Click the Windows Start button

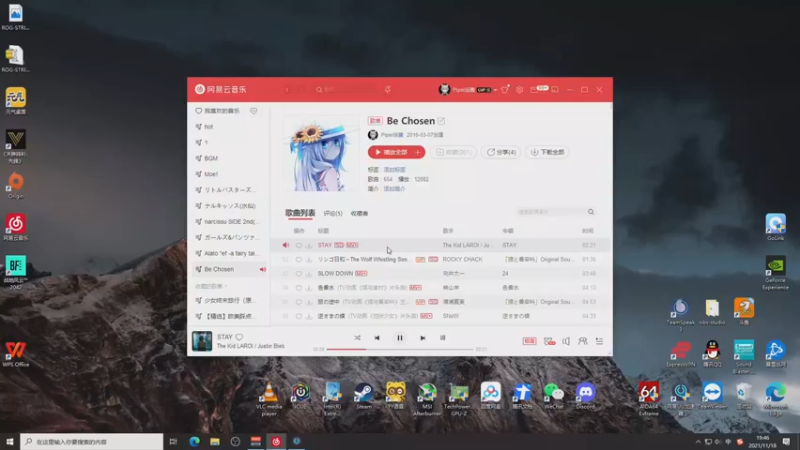coord(10,441)
